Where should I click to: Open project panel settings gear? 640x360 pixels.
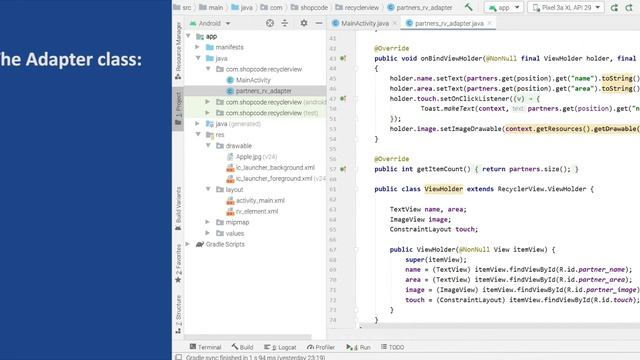[304, 23]
